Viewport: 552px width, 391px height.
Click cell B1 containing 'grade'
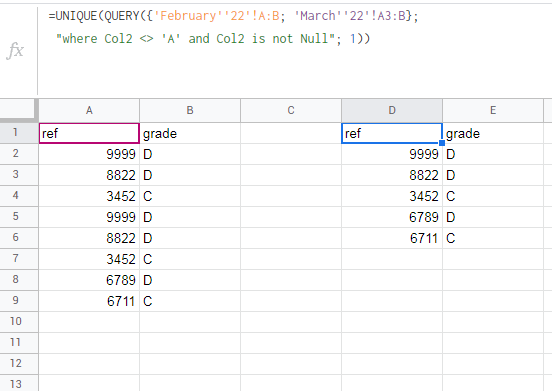[190, 133]
